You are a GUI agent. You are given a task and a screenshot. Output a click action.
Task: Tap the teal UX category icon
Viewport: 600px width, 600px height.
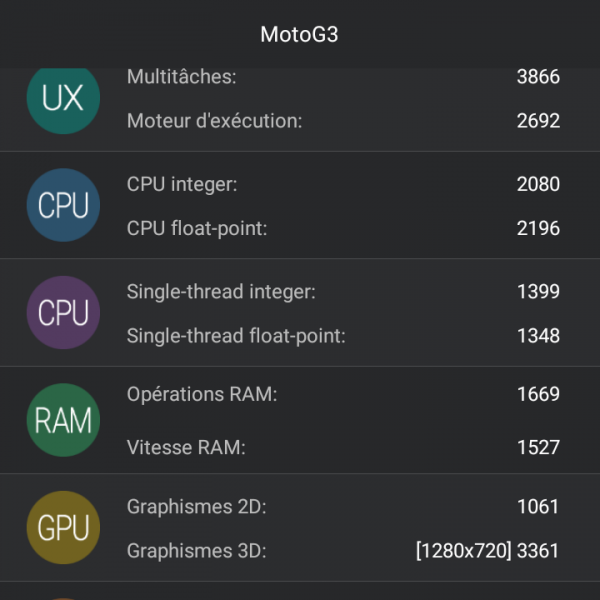63,98
